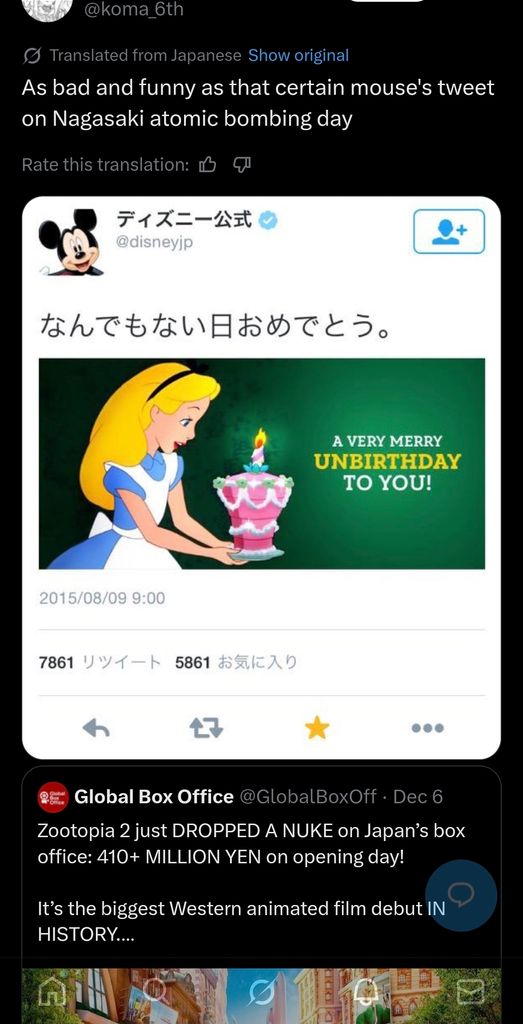Open Grok from the bottom navigation bar
This screenshot has height=1024, width=523.
click(261, 994)
